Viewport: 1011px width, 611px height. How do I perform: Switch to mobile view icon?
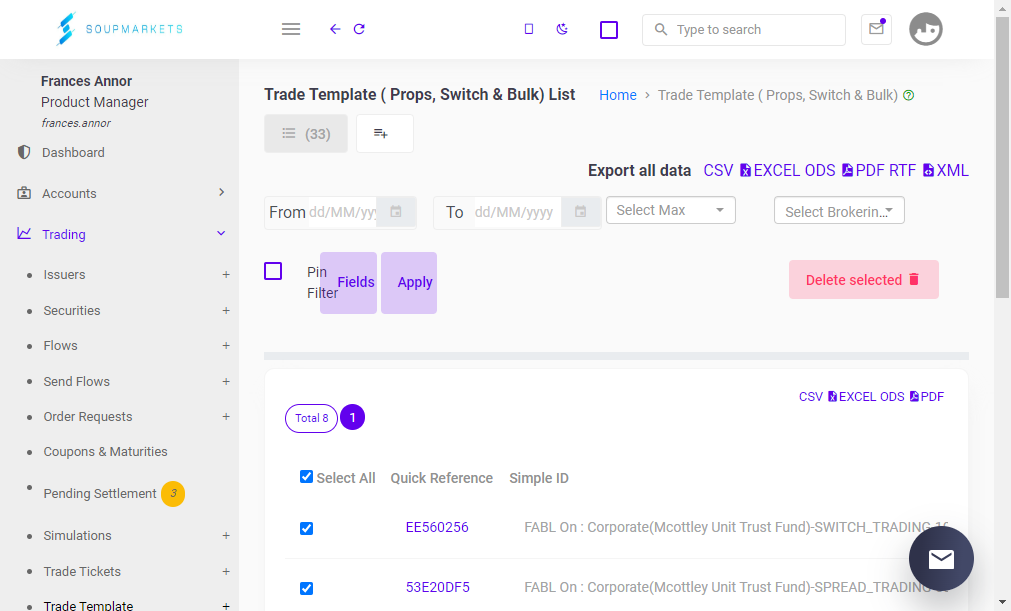pyautogui.click(x=529, y=29)
